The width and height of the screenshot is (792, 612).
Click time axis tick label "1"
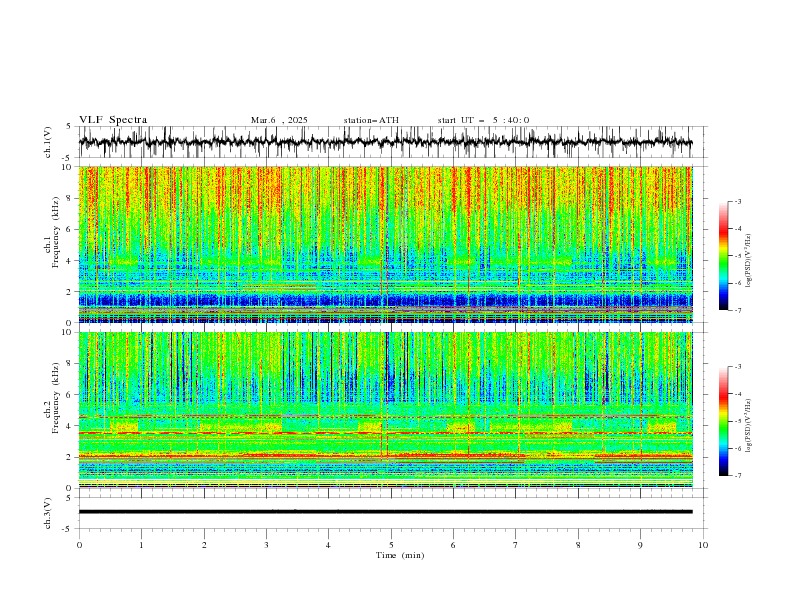pos(141,545)
